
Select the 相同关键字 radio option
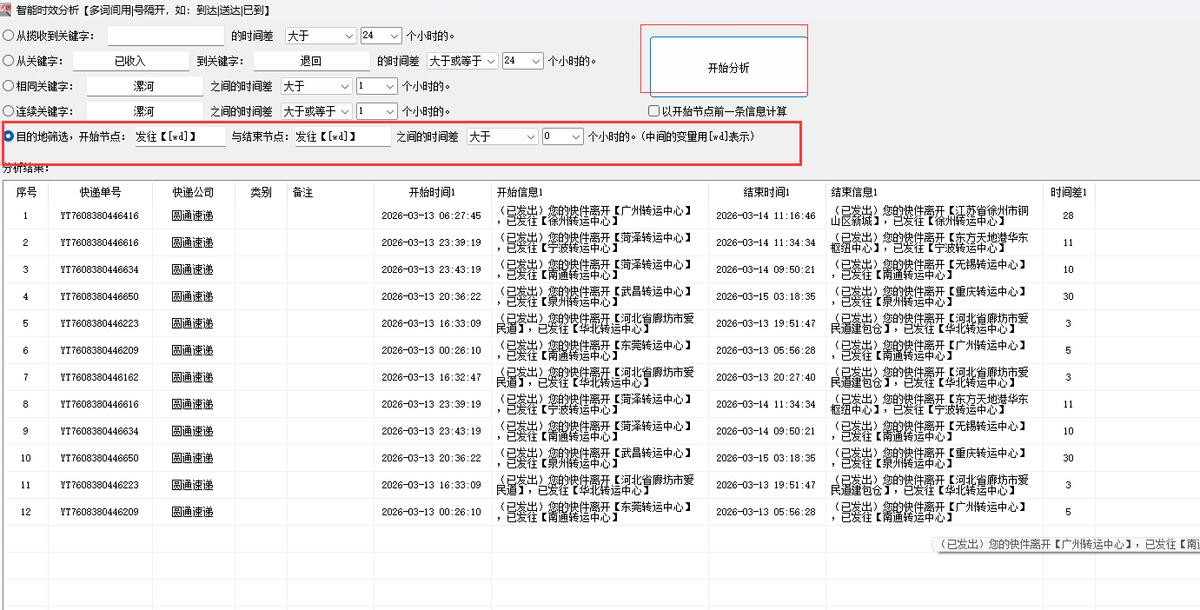coord(9,87)
